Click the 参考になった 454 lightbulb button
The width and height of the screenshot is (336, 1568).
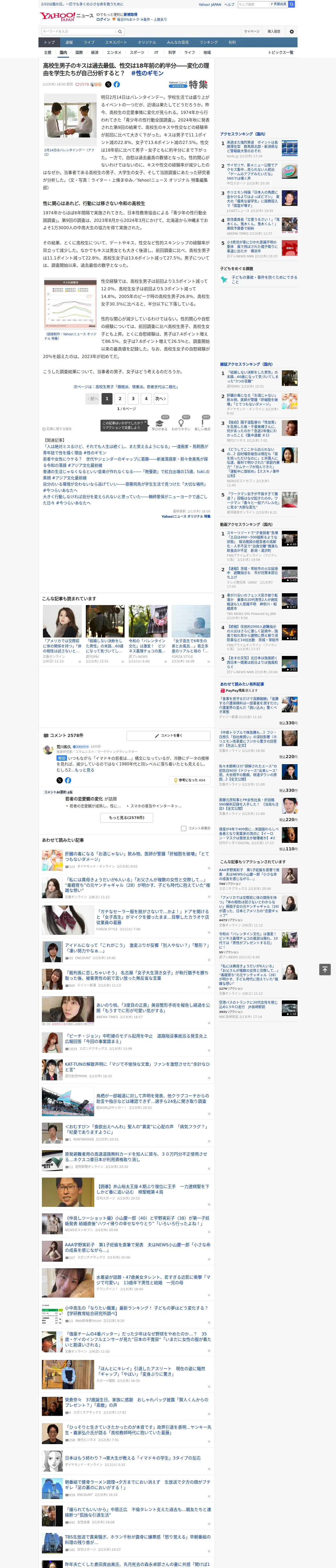(190, 780)
